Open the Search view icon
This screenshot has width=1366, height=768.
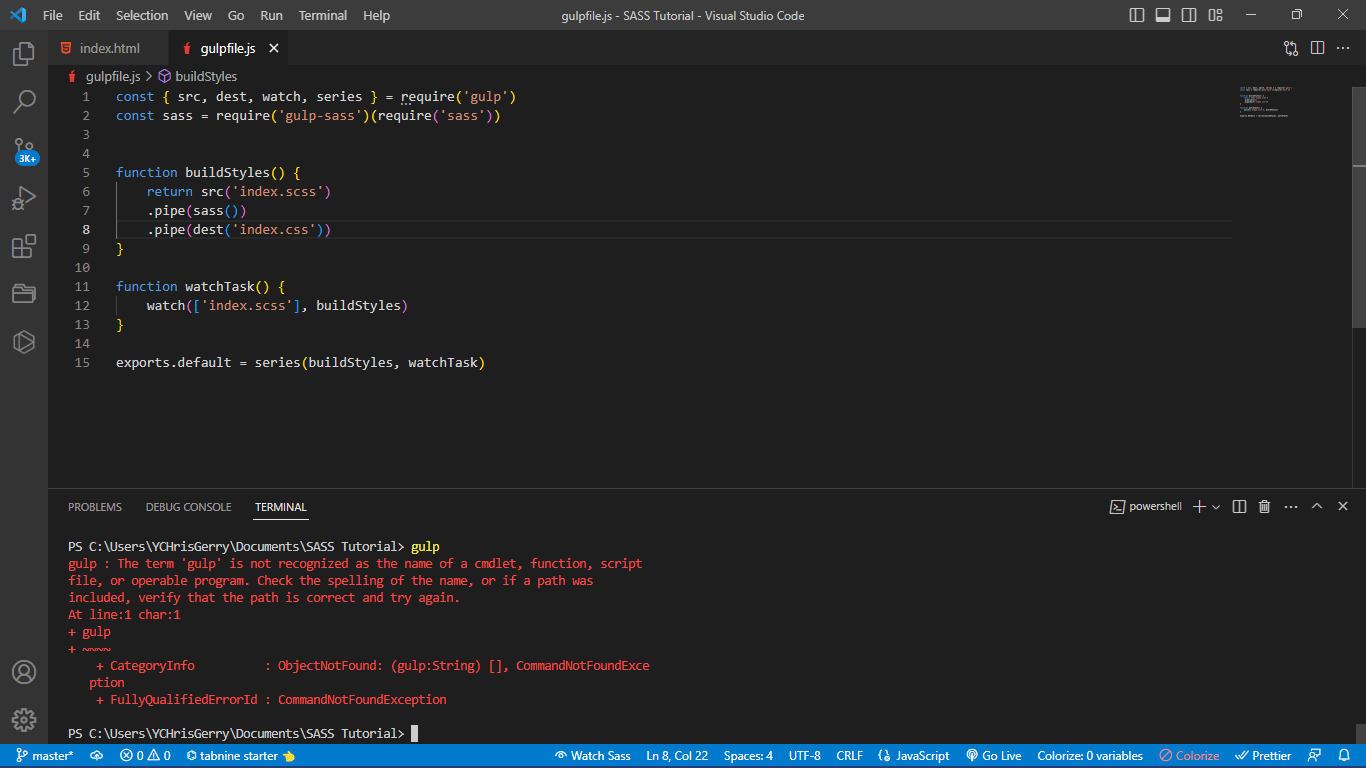23,103
